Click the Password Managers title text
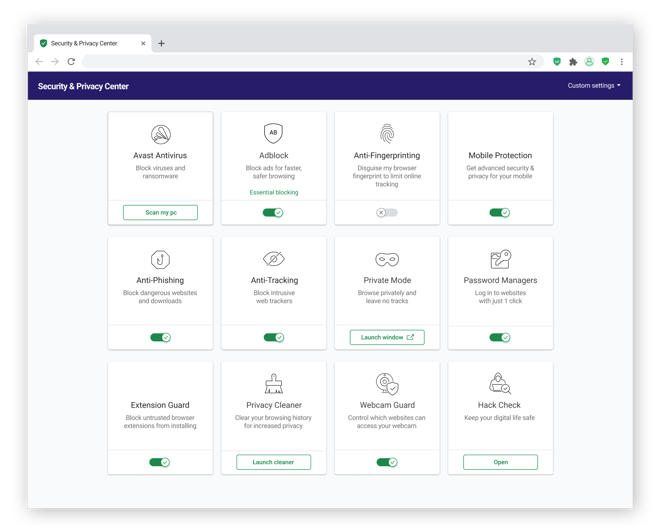This screenshot has width=660, height=532. (x=500, y=280)
